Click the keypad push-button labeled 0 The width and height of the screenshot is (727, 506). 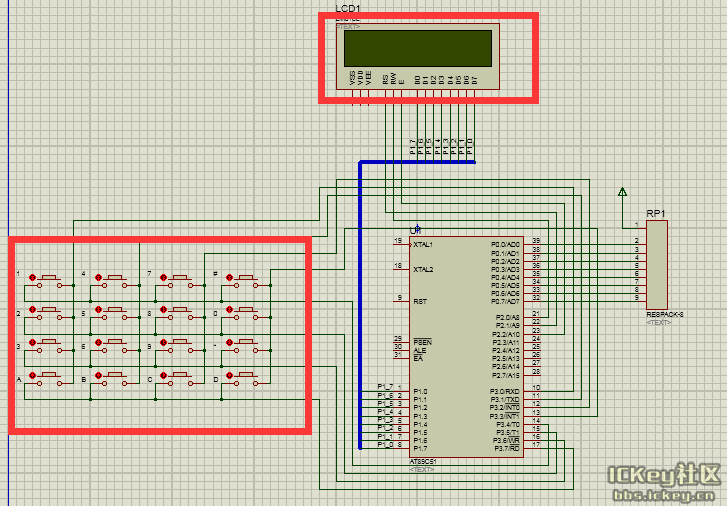coord(246,314)
